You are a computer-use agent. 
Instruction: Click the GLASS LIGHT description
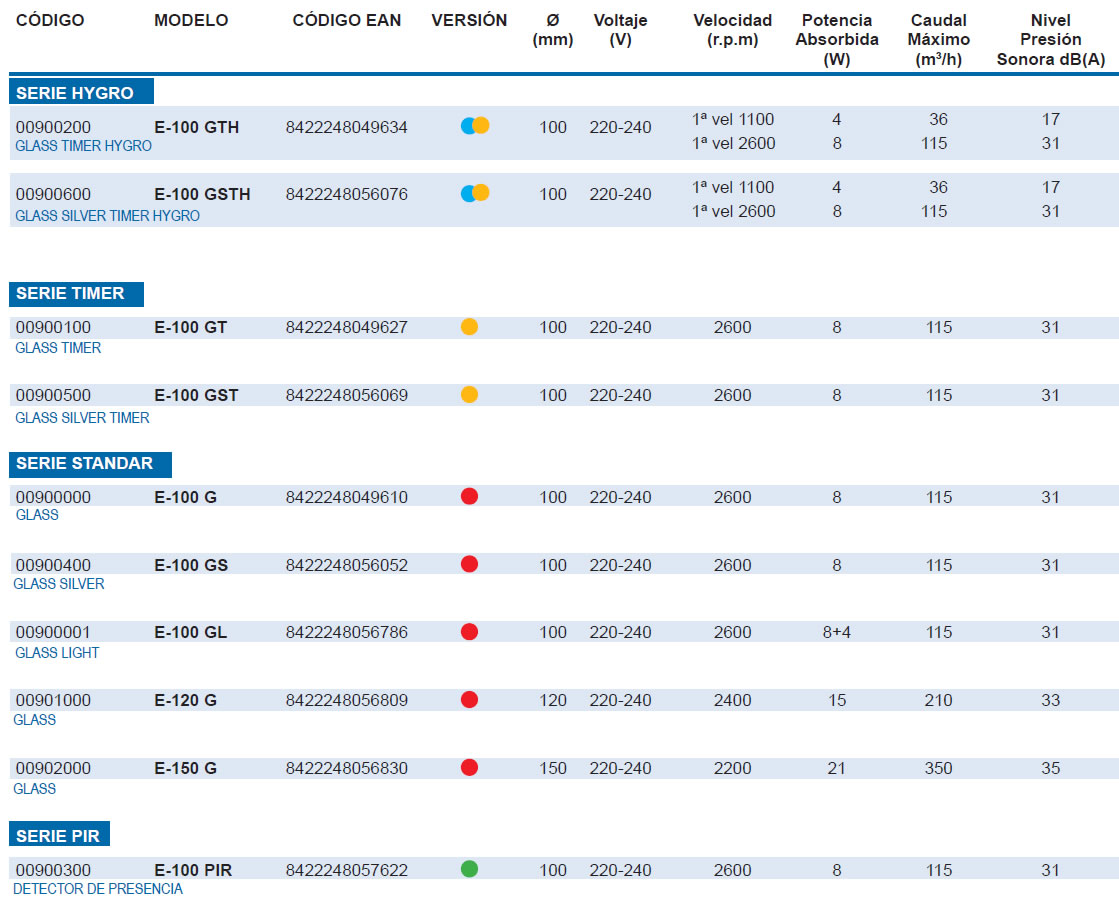coord(57,653)
